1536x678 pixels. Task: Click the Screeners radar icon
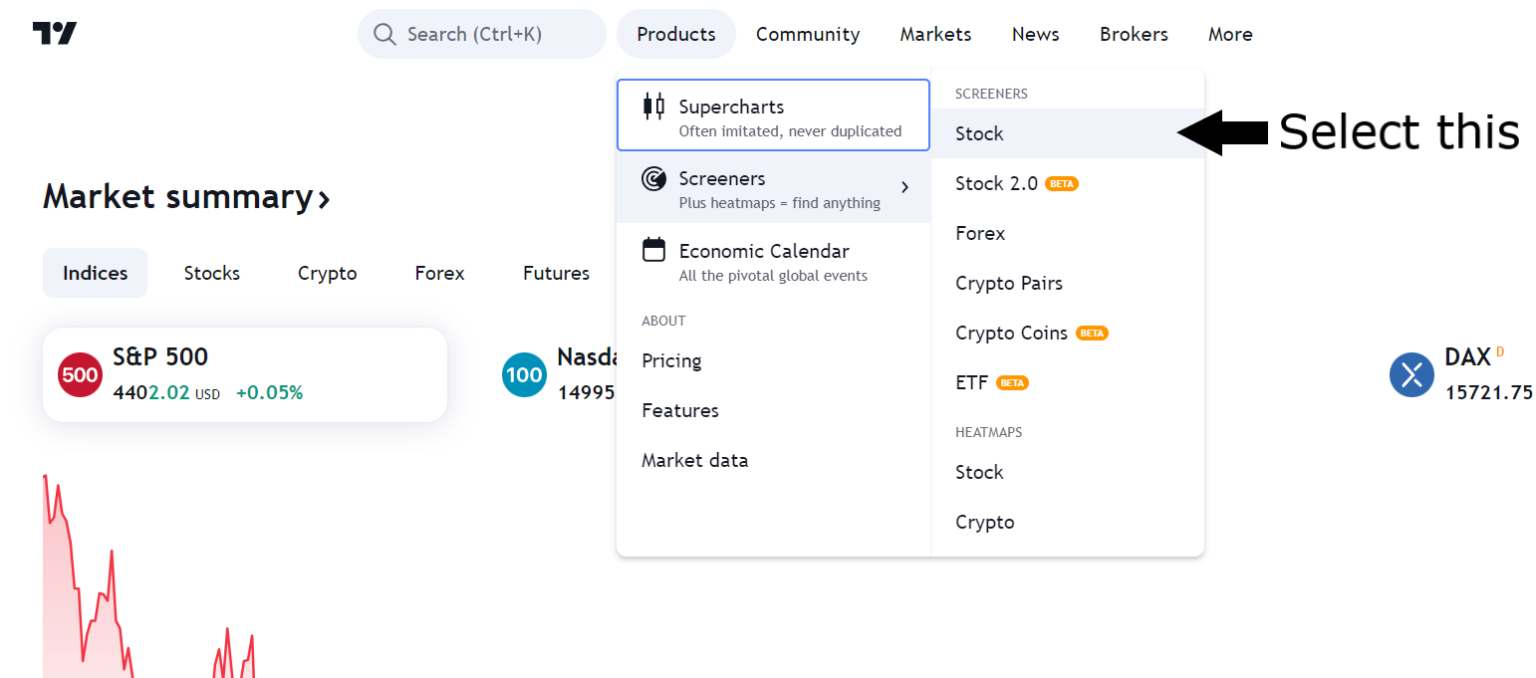coord(654,179)
